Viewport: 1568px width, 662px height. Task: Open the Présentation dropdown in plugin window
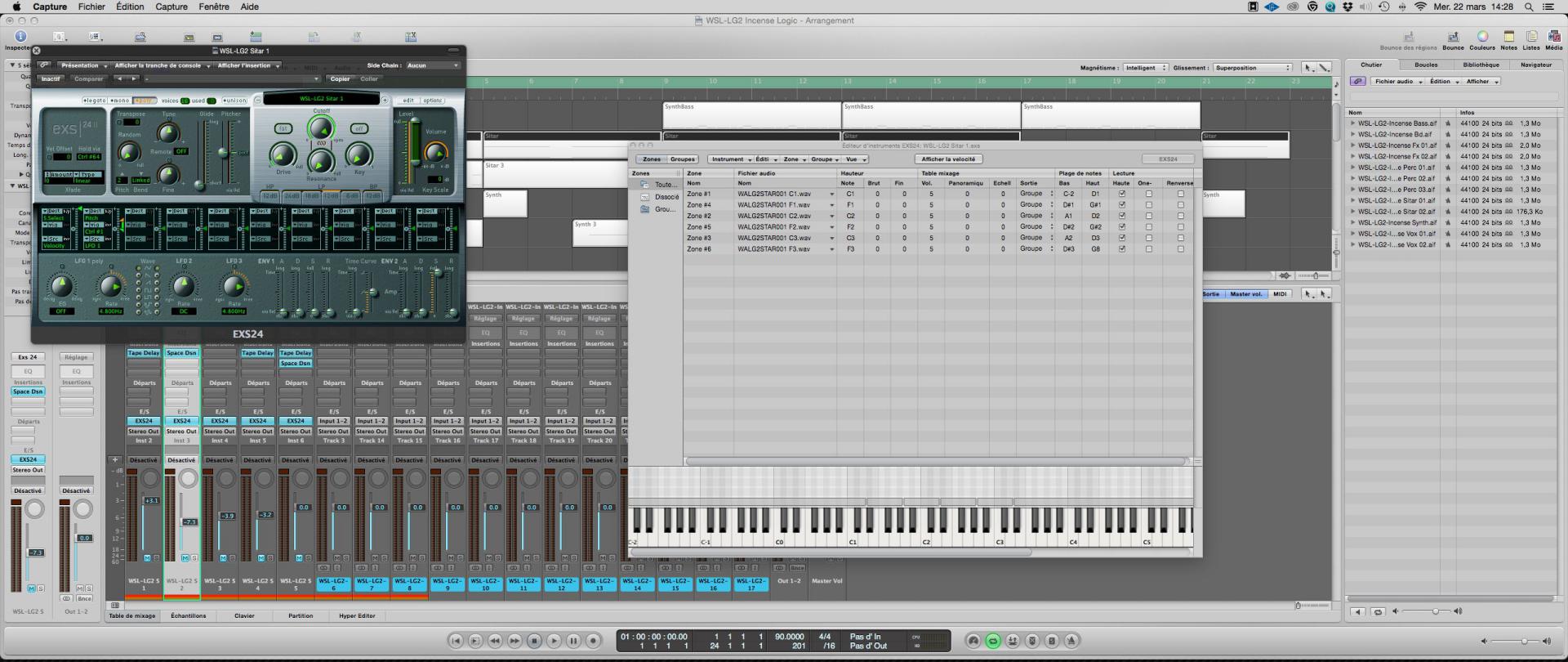[x=82, y=65]
